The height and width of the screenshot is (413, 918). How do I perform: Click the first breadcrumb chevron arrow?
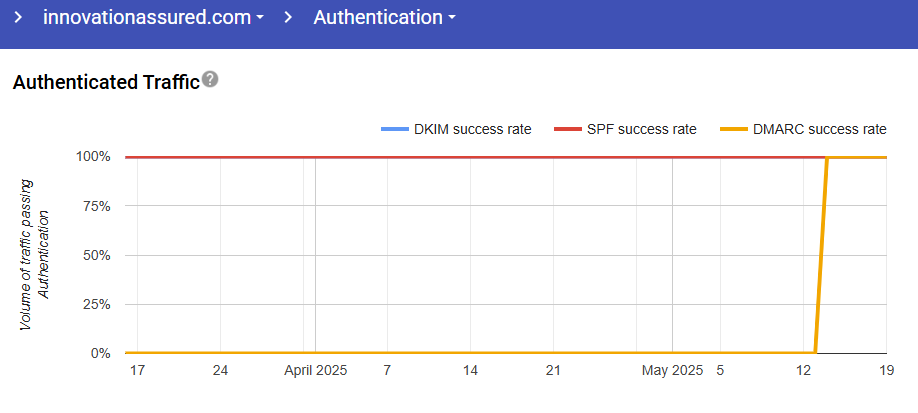tap(17, 18)
